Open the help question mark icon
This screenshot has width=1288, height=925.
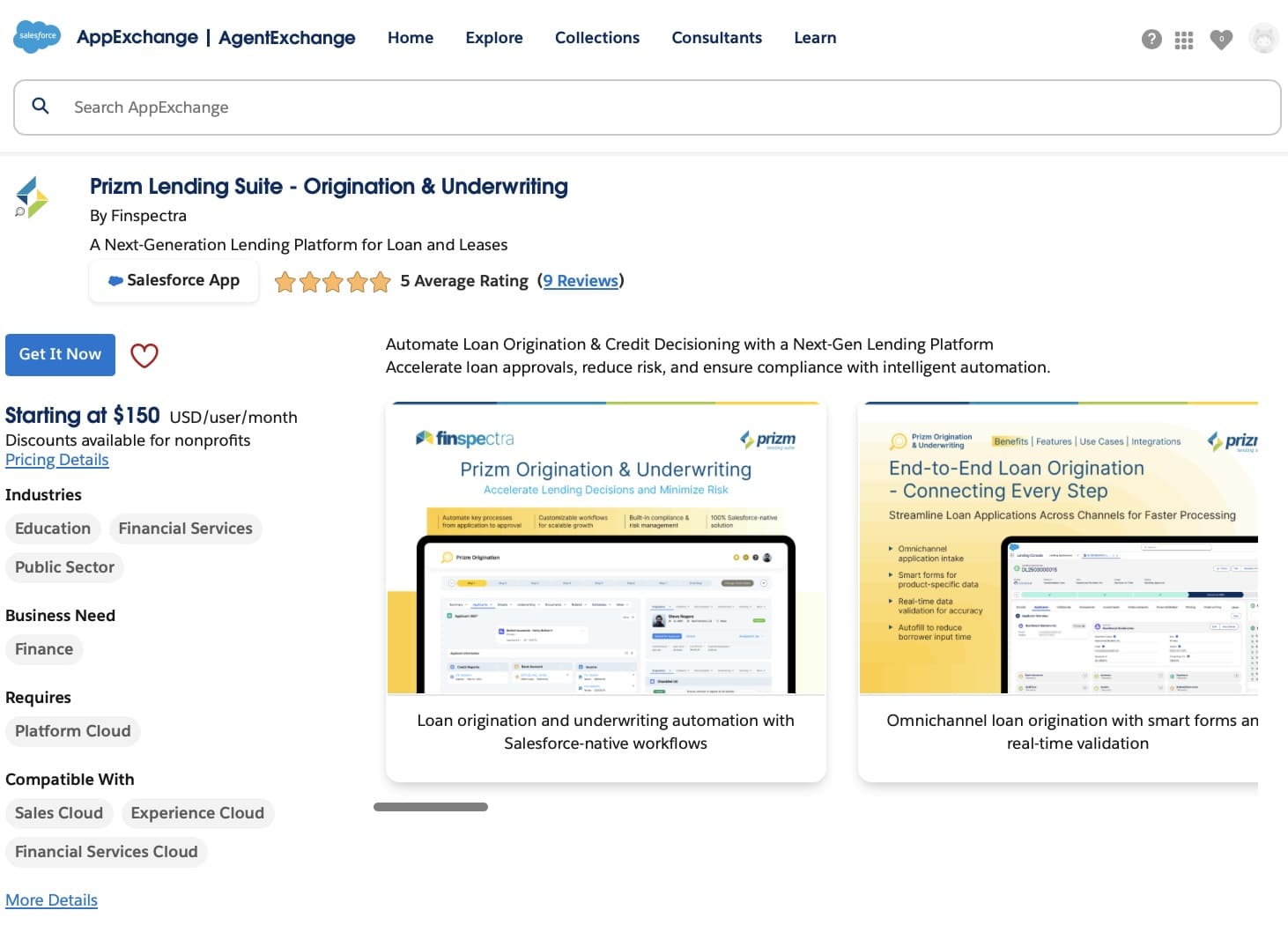click(1151, 39)
